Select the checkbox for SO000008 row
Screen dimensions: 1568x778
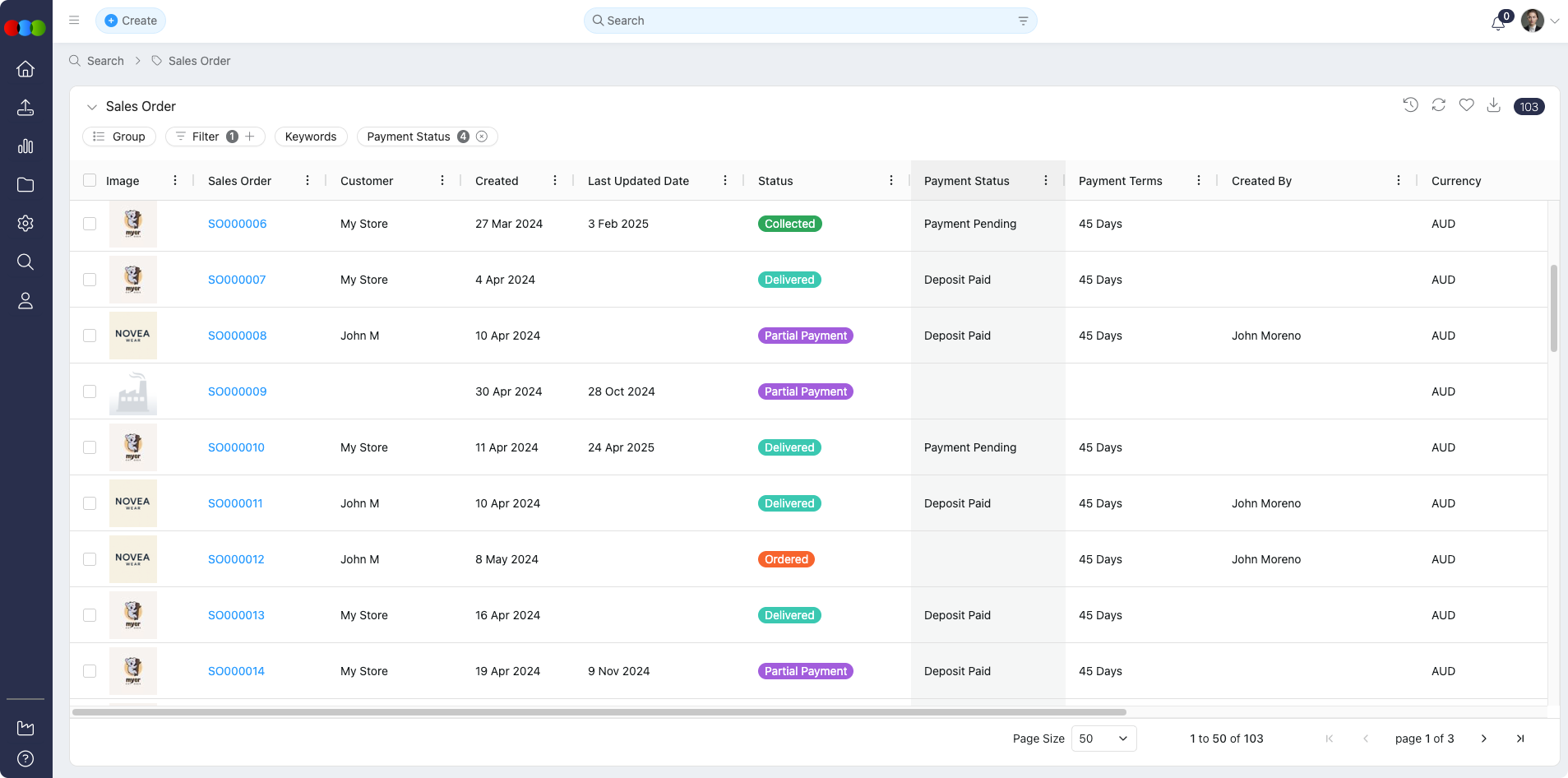[x=90, y=336]
